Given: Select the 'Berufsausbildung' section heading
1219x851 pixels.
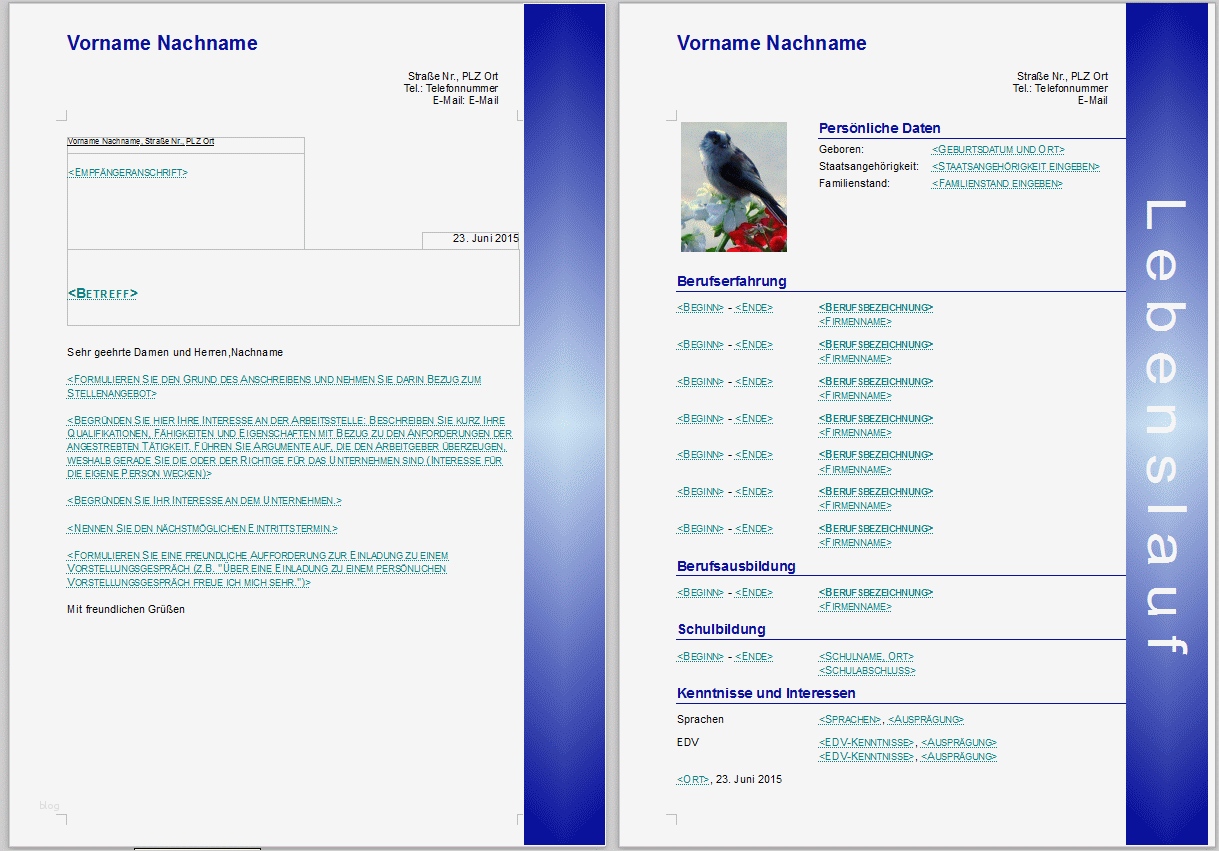Looking at the screenshot, I should [x=737, y=566].
